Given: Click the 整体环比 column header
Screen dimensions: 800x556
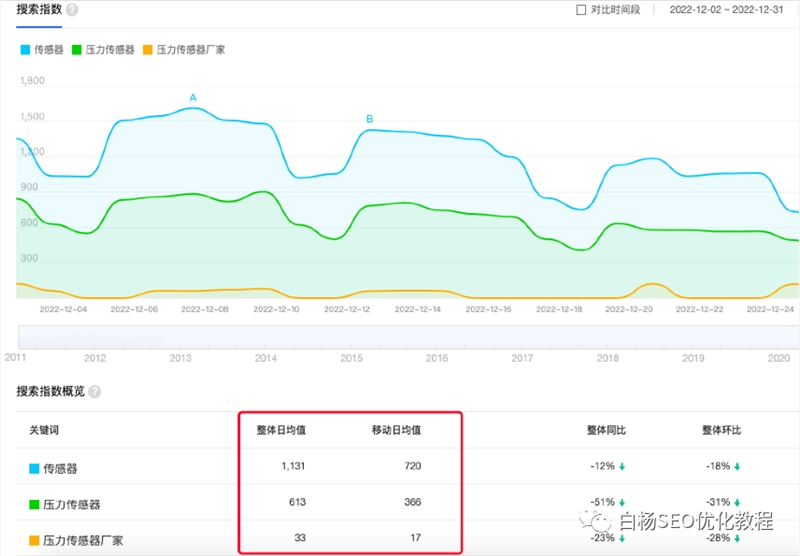Looking at the screenshot, I should 722,430.
